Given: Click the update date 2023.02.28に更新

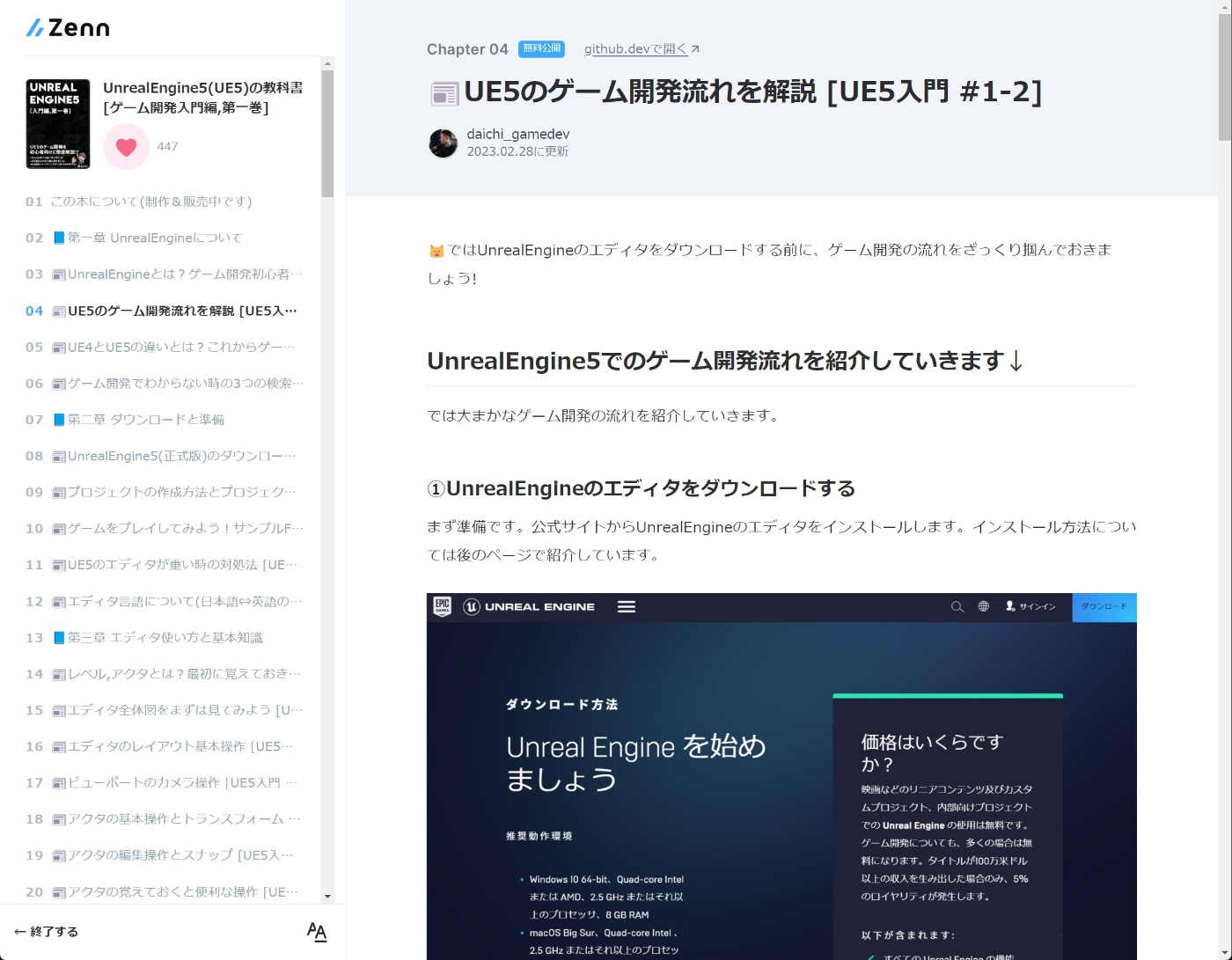Looking at the screenshot, I should 517,151.
